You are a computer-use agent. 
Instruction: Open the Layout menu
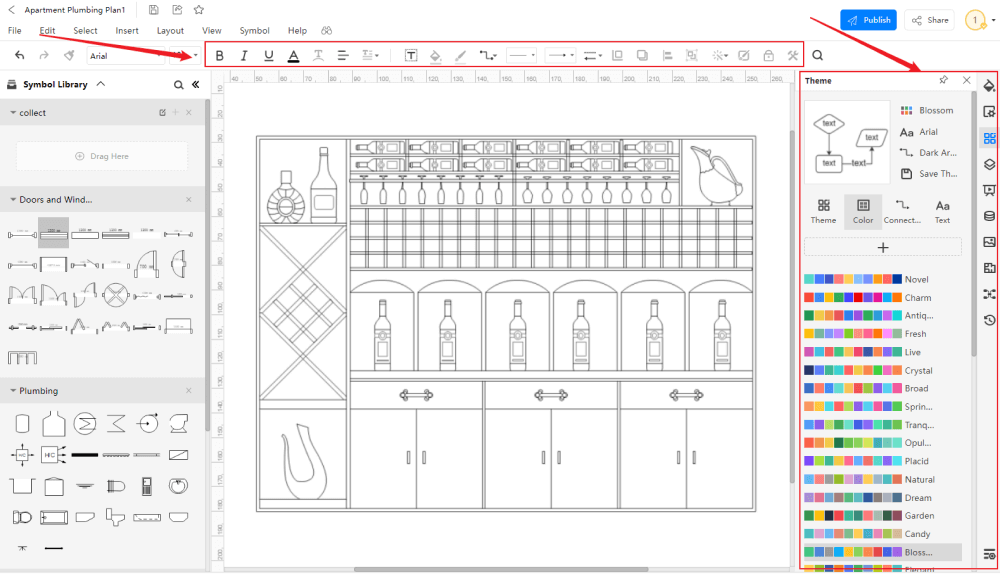click(x=170, y=31)
